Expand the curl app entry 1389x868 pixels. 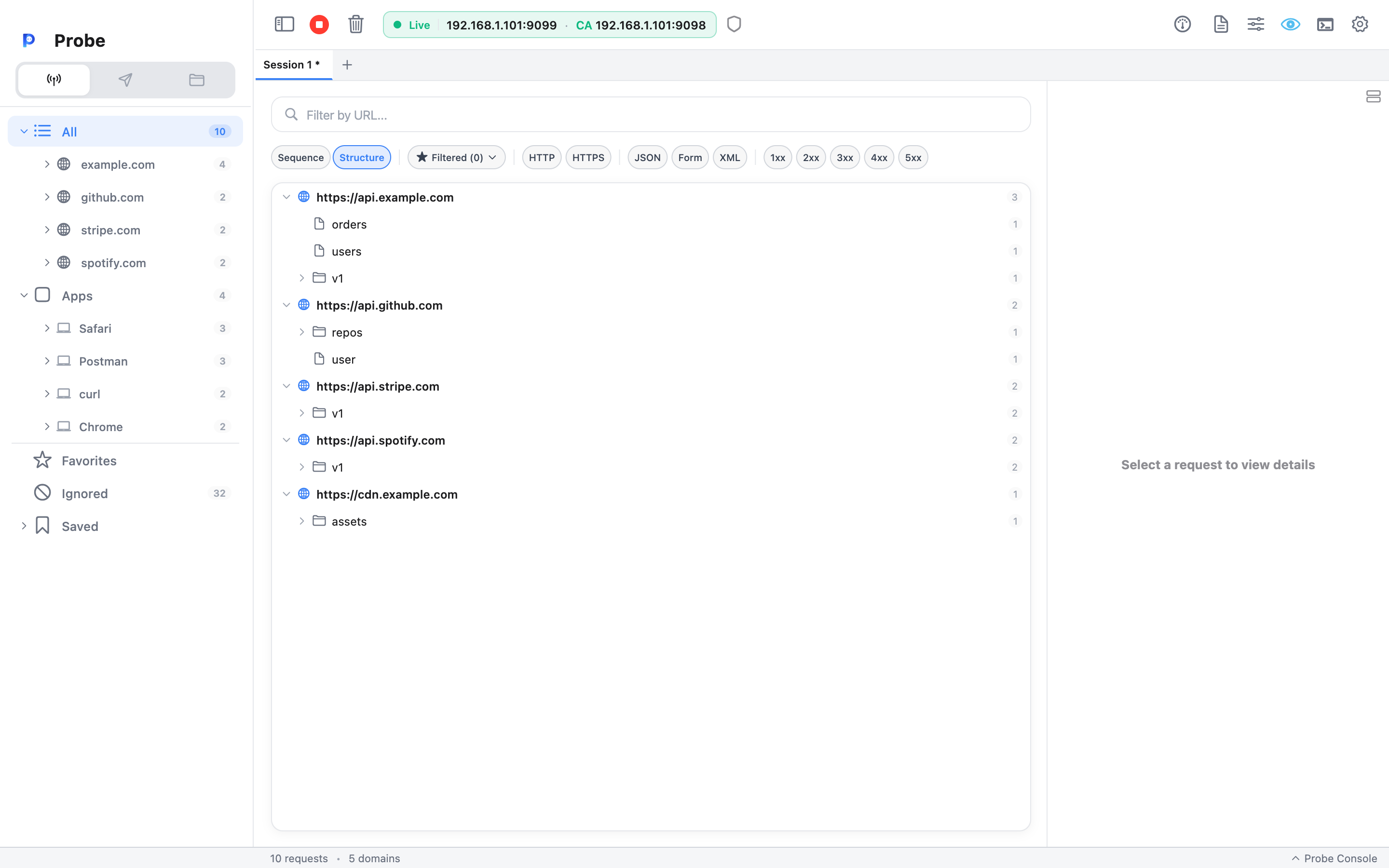point(47,393)
